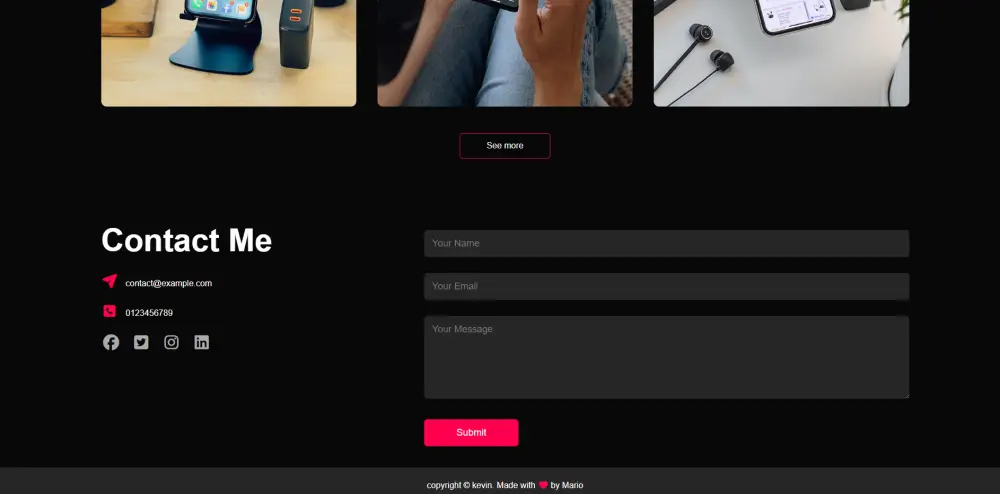Click the phone number 0123456789
1000x494 pixels.
click(x=149, y=313)
